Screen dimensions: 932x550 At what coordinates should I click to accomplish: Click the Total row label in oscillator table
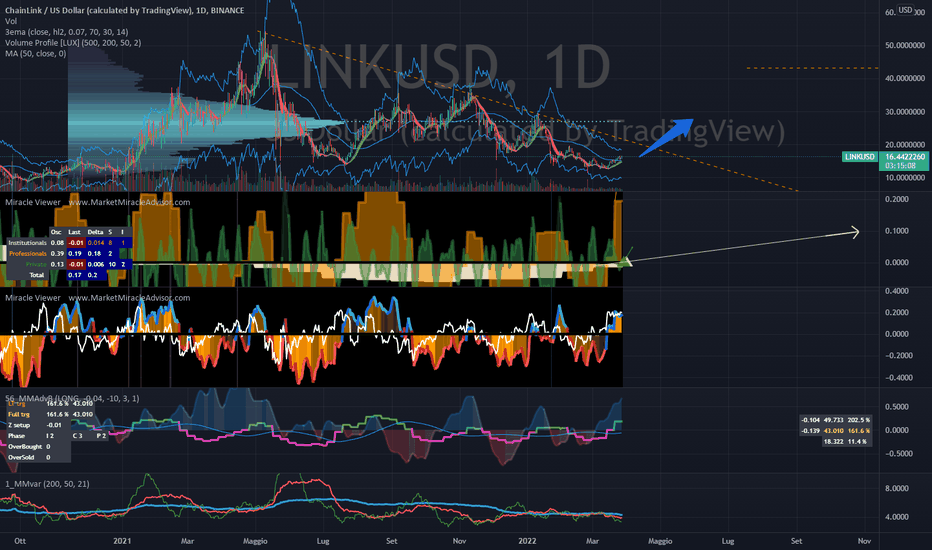37,275
